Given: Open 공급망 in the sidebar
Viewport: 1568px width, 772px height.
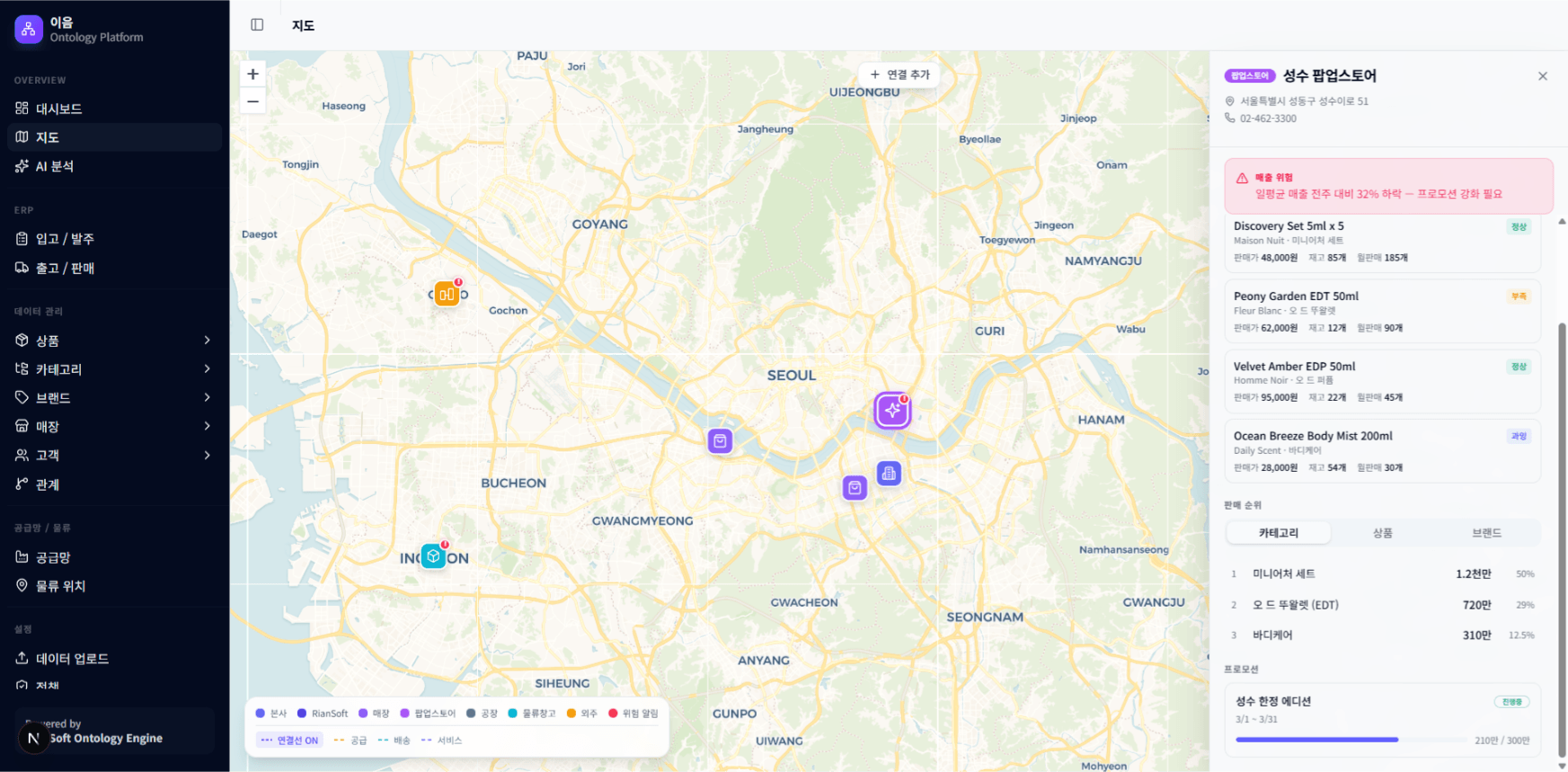Looking at the screenshot, I should tap(115, 557).
